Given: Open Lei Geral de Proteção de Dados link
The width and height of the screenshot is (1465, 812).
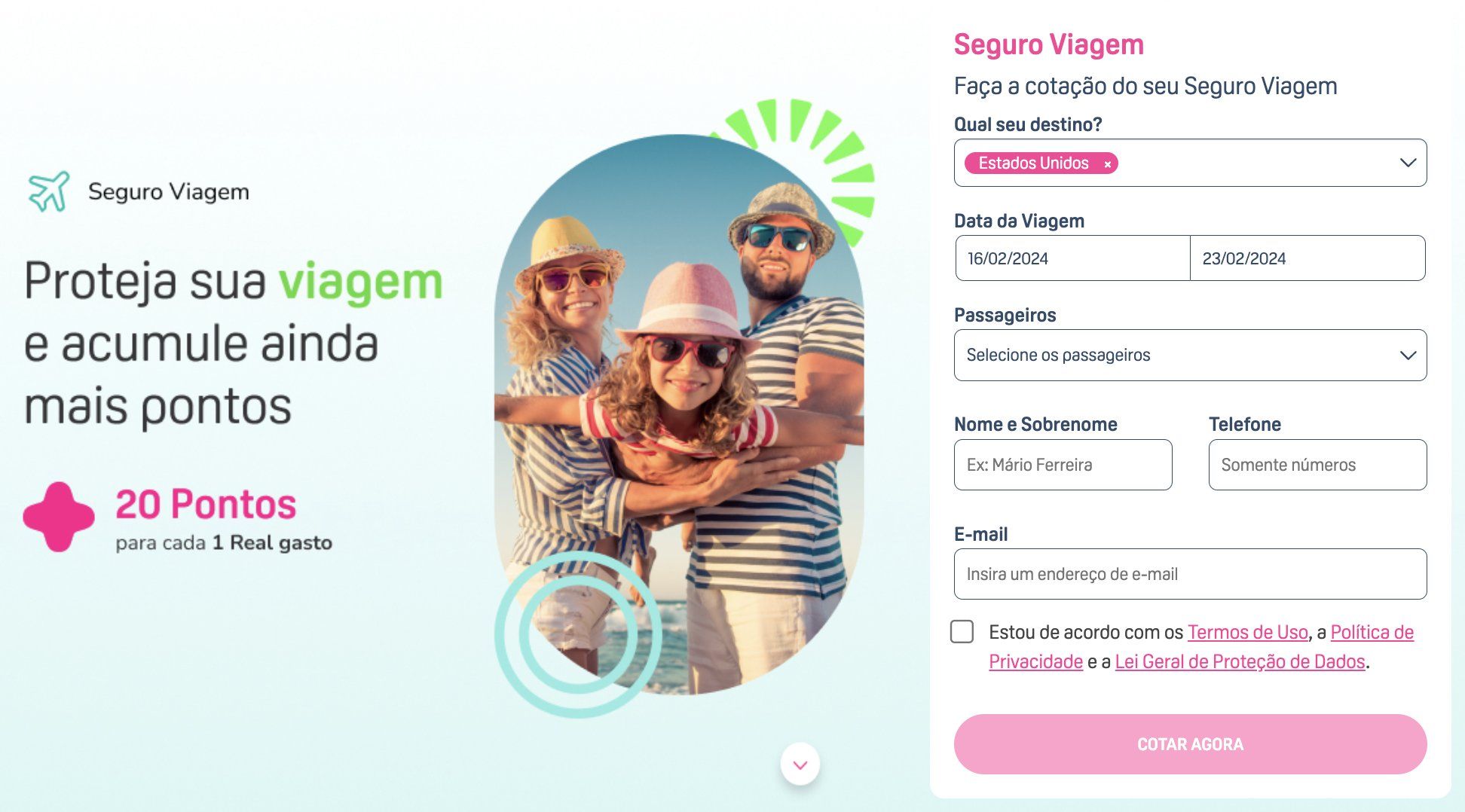Looking at the screenshot, I should coord(1240,661).
